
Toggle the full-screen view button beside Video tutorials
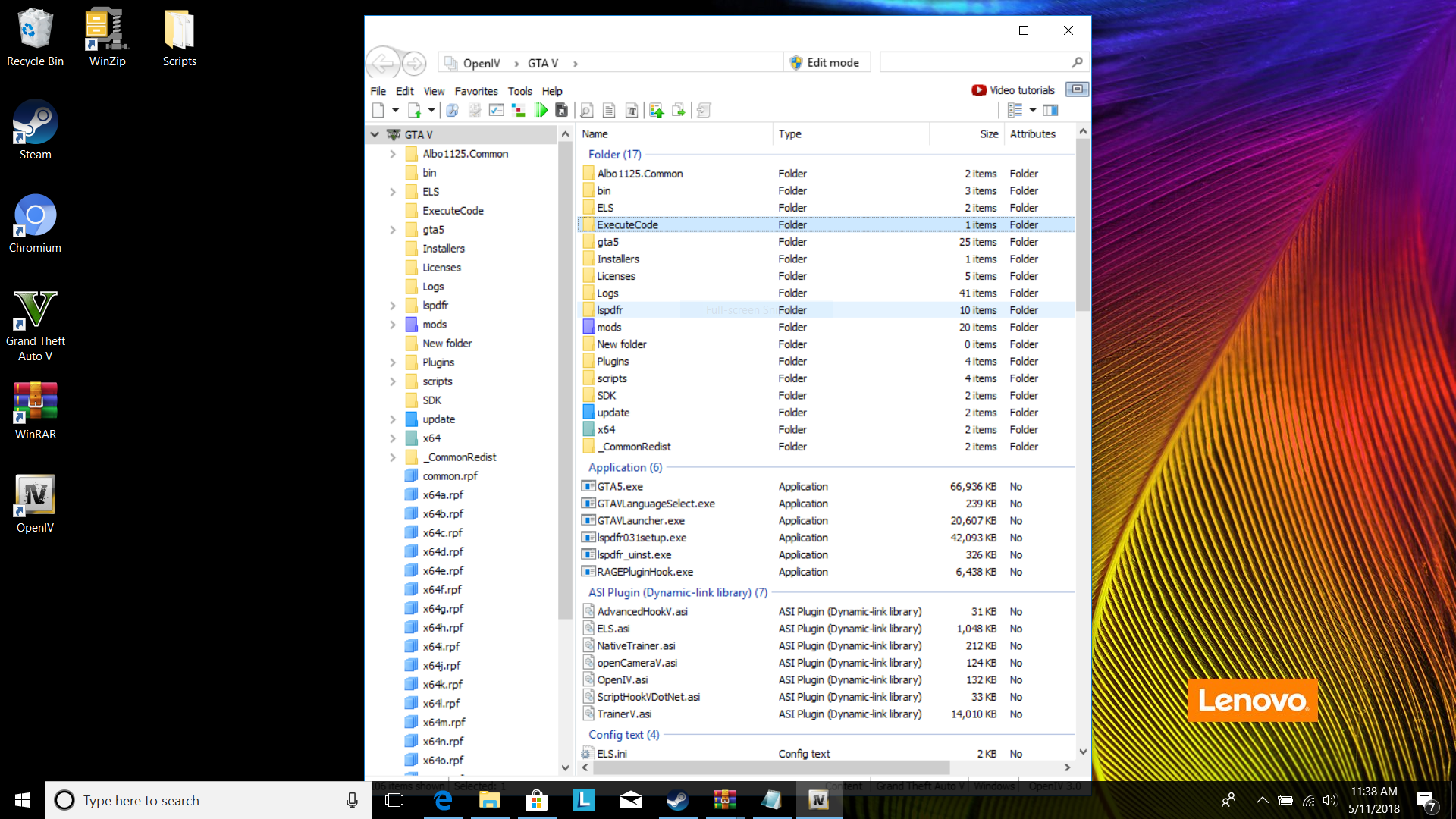(x=1077, y=89)
